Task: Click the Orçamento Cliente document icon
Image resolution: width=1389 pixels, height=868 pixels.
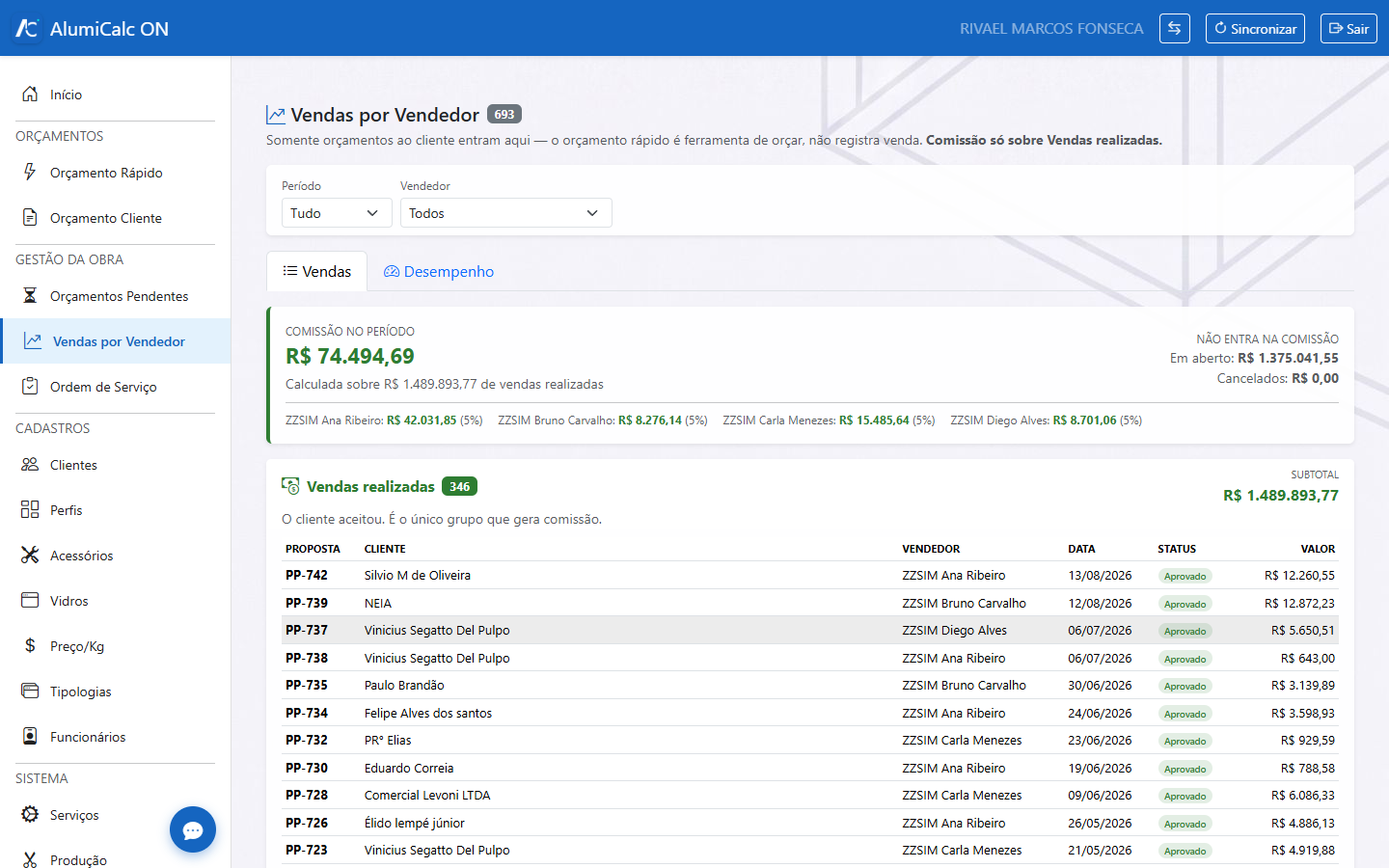Action: tap(30, 218)
